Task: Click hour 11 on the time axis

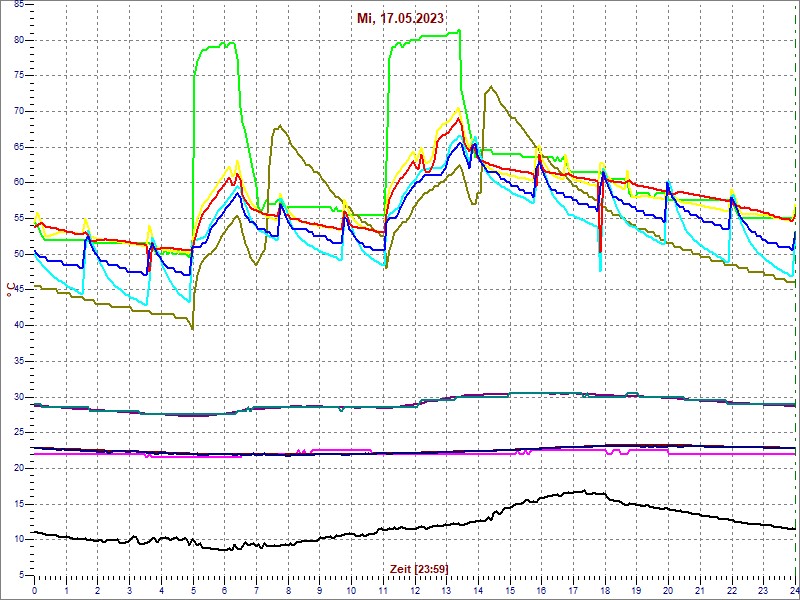Action: coord(383,589)
